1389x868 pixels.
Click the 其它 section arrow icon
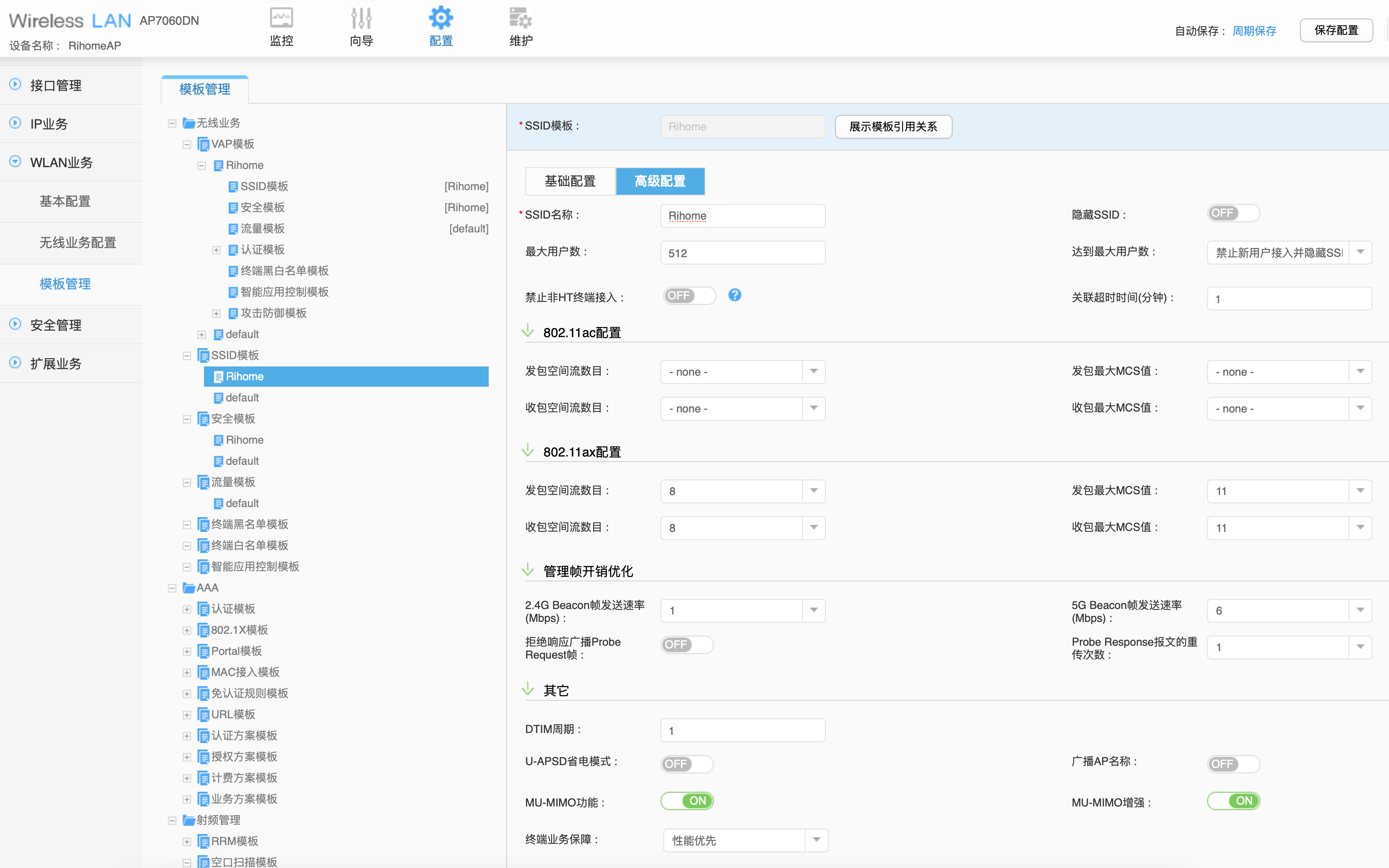pos(528,689)
